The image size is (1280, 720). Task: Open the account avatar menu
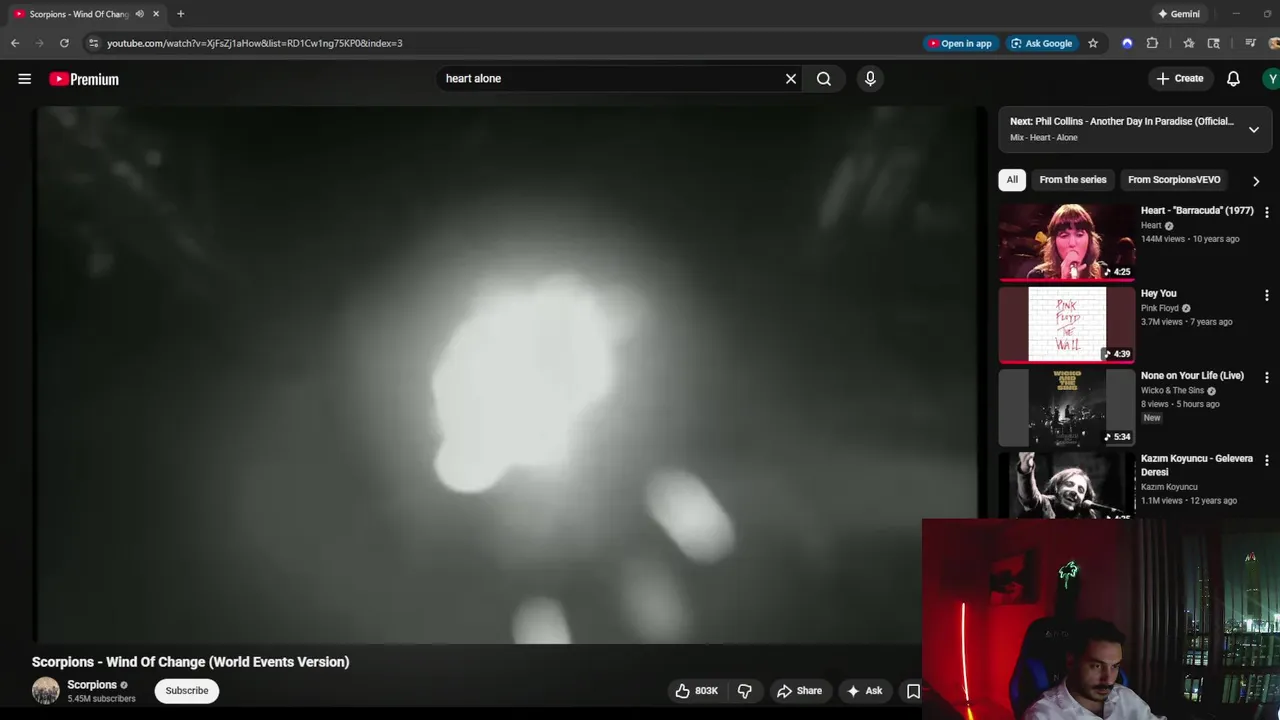tap(1271, 78)
